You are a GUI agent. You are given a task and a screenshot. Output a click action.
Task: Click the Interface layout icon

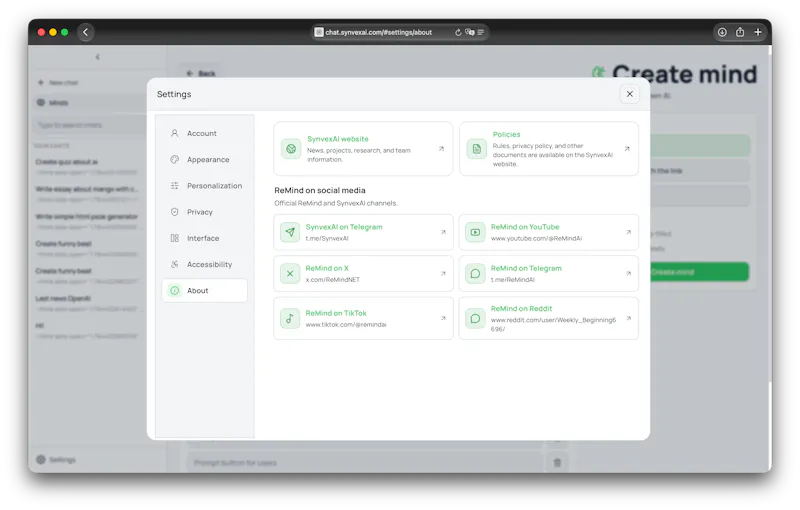pos(174,238)
